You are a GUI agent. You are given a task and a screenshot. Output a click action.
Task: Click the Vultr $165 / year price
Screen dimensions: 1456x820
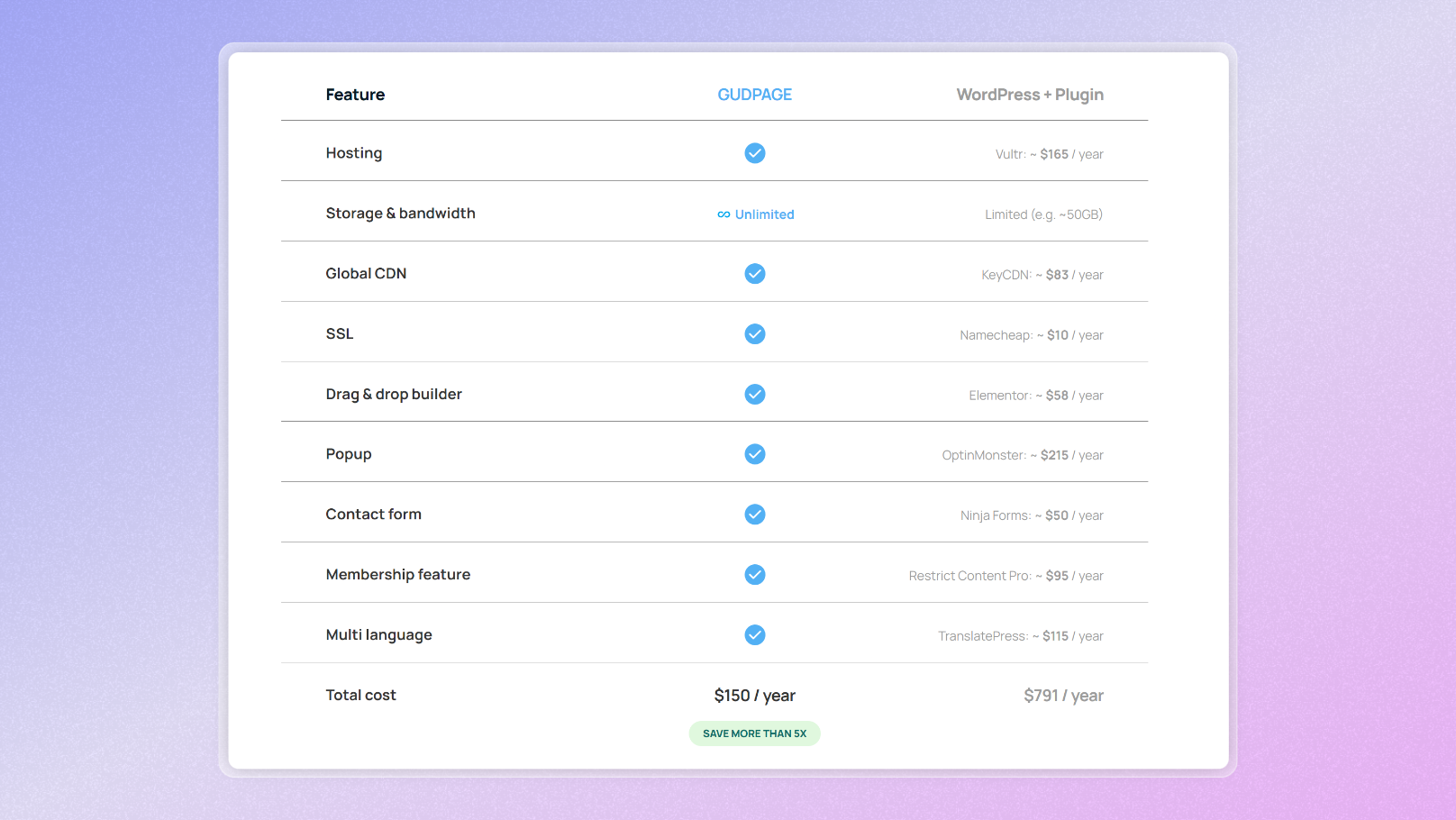point(1050,154)
